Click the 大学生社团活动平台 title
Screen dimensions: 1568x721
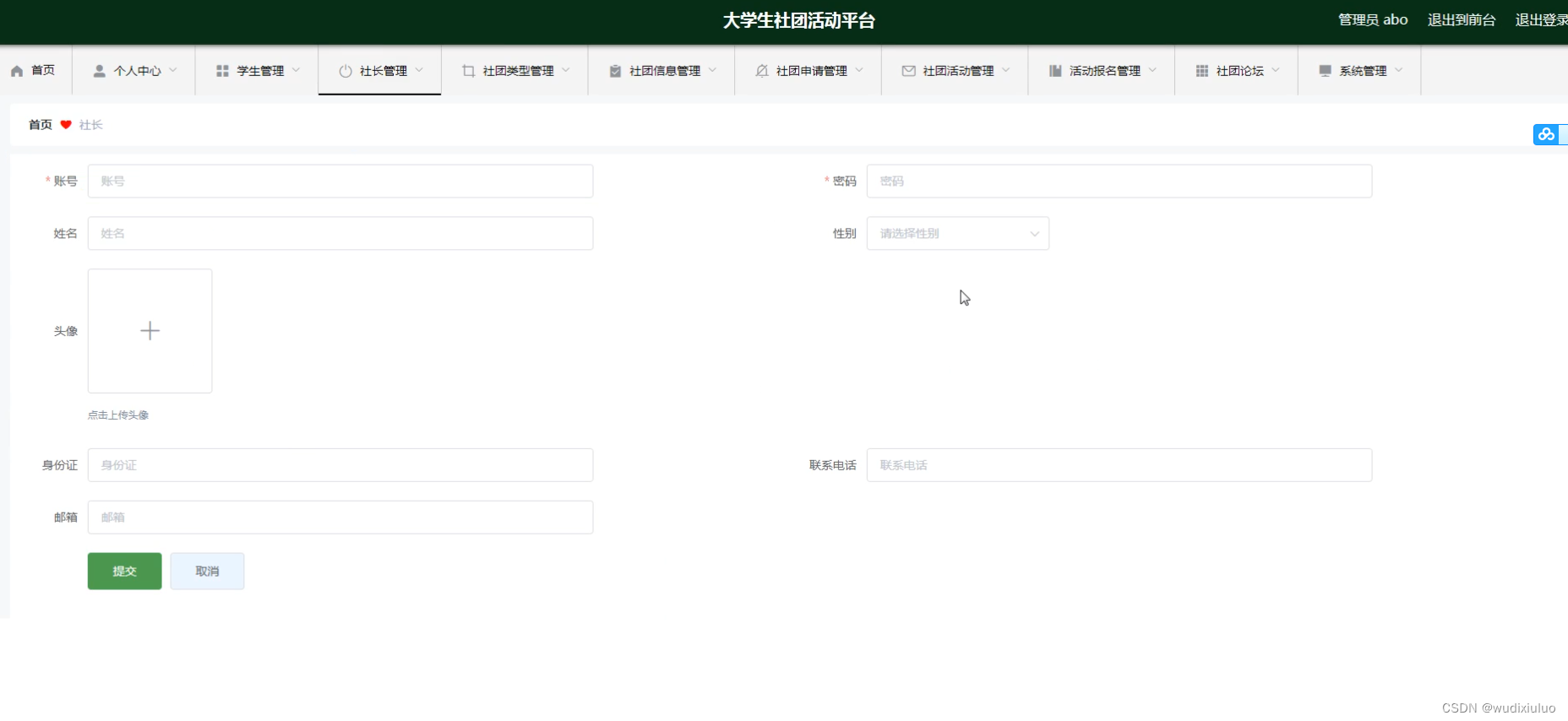click(798, 21)
